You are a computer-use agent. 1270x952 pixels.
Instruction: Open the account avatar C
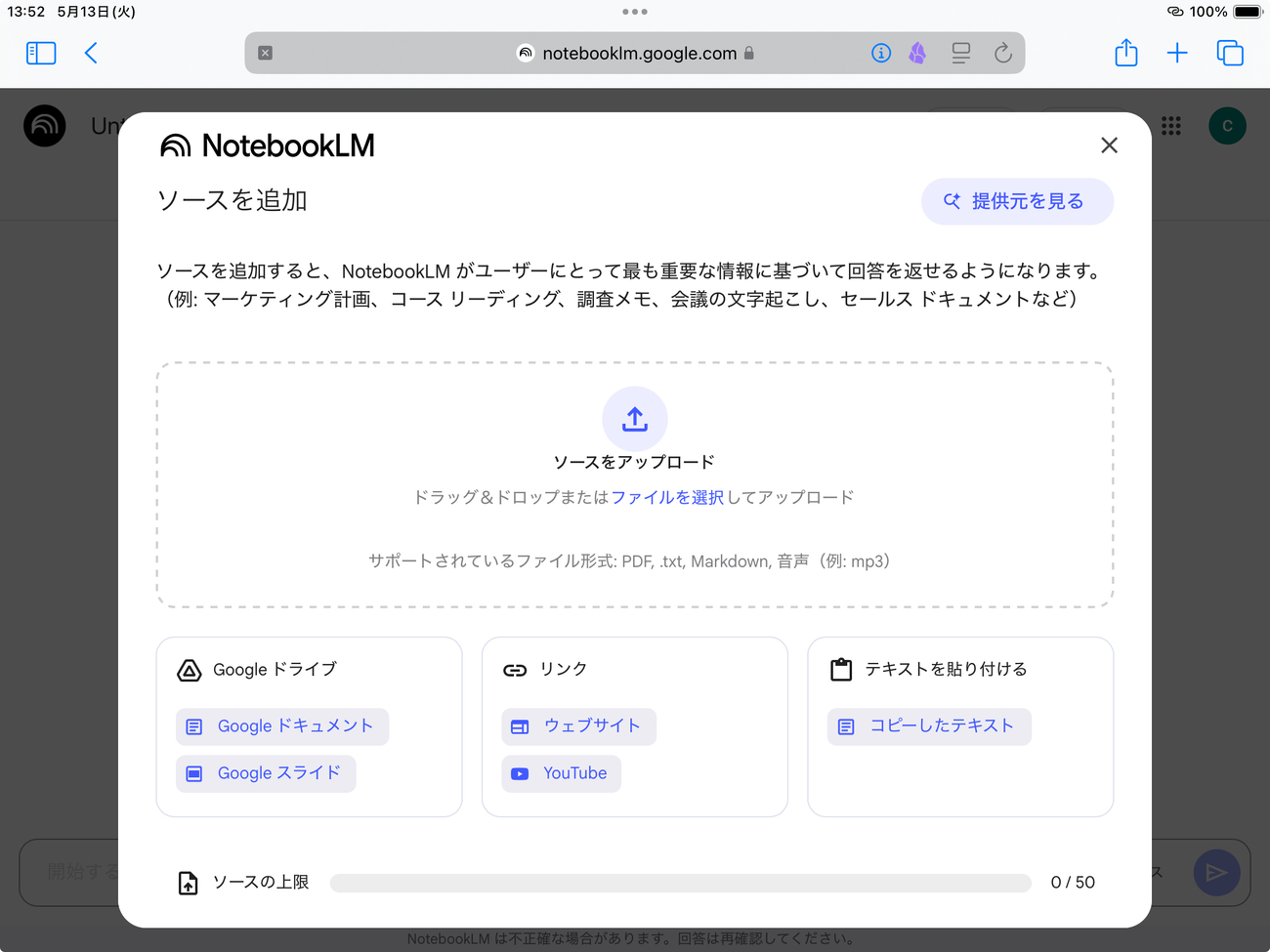1227,125
